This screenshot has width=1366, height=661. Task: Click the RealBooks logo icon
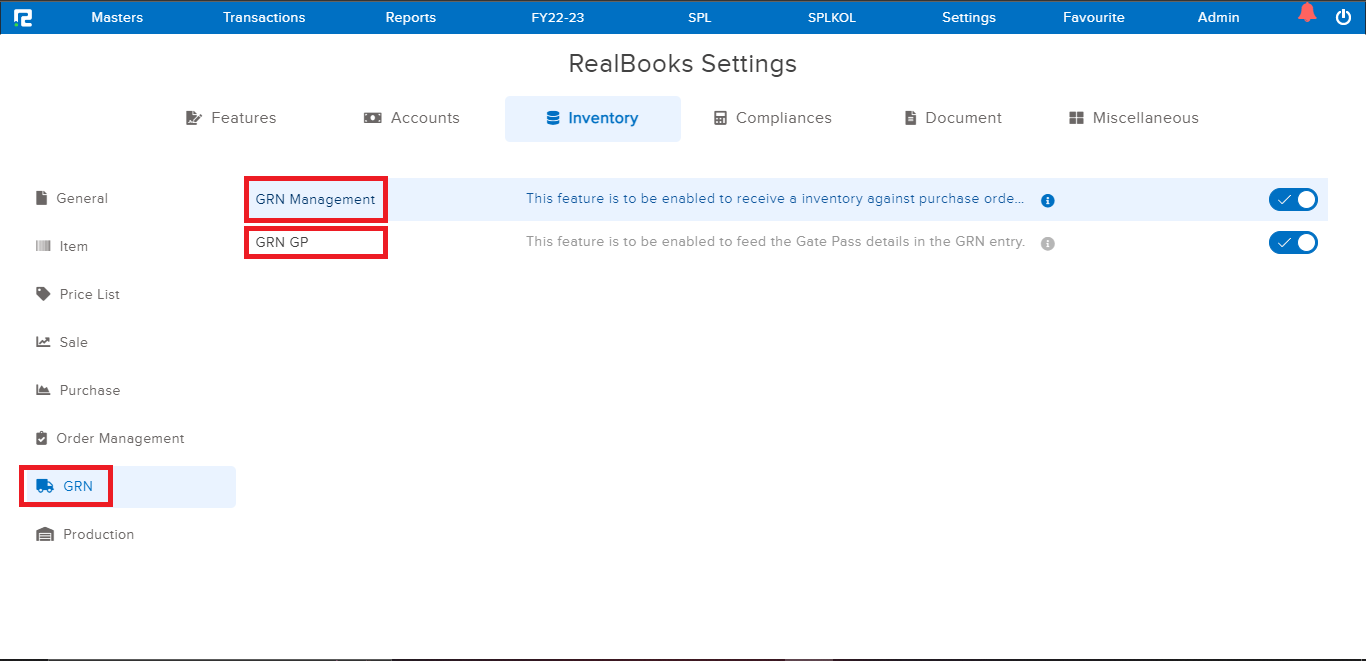click(x=22, y=17)
